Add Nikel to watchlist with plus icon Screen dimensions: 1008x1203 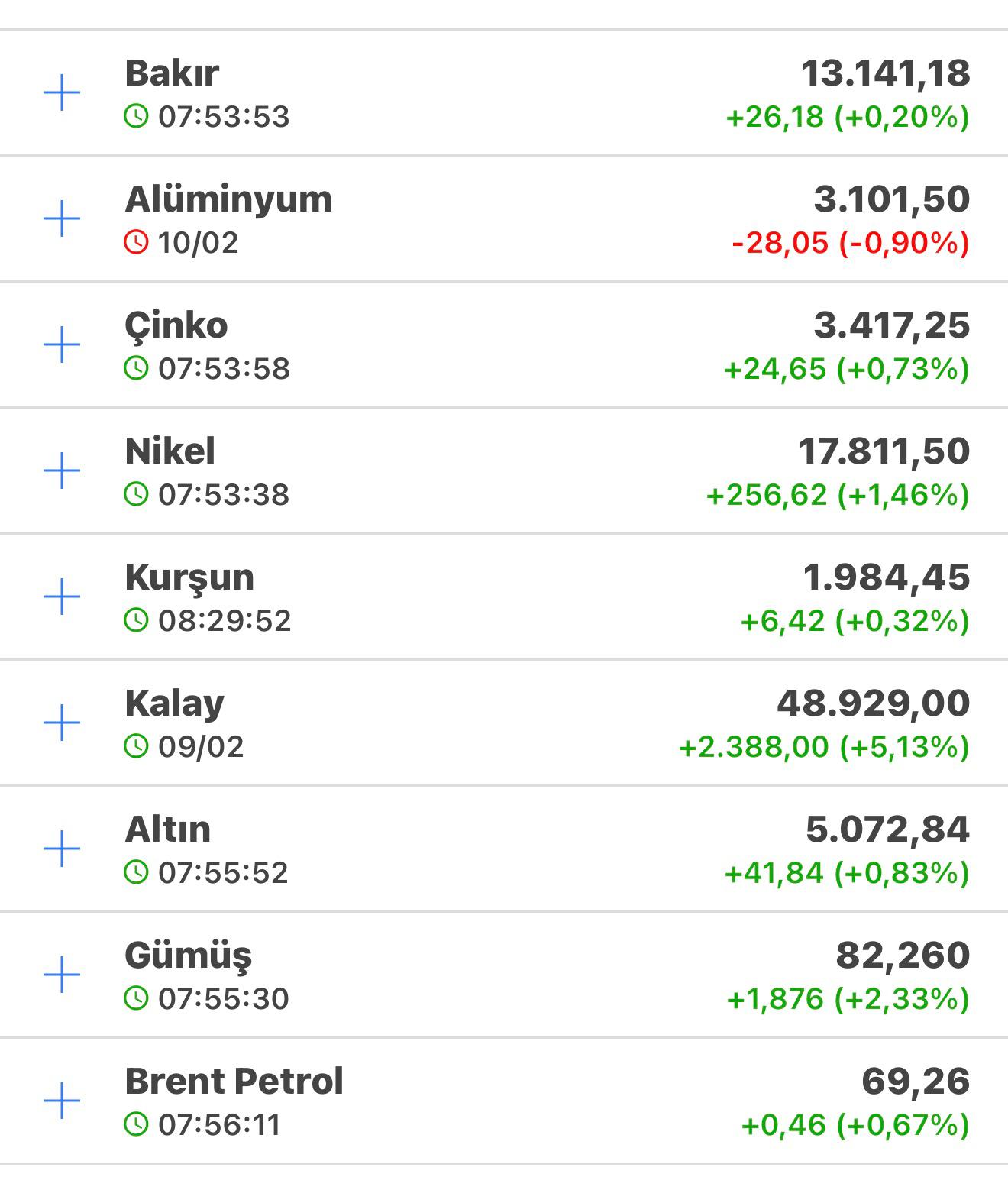tap(62, 471)
